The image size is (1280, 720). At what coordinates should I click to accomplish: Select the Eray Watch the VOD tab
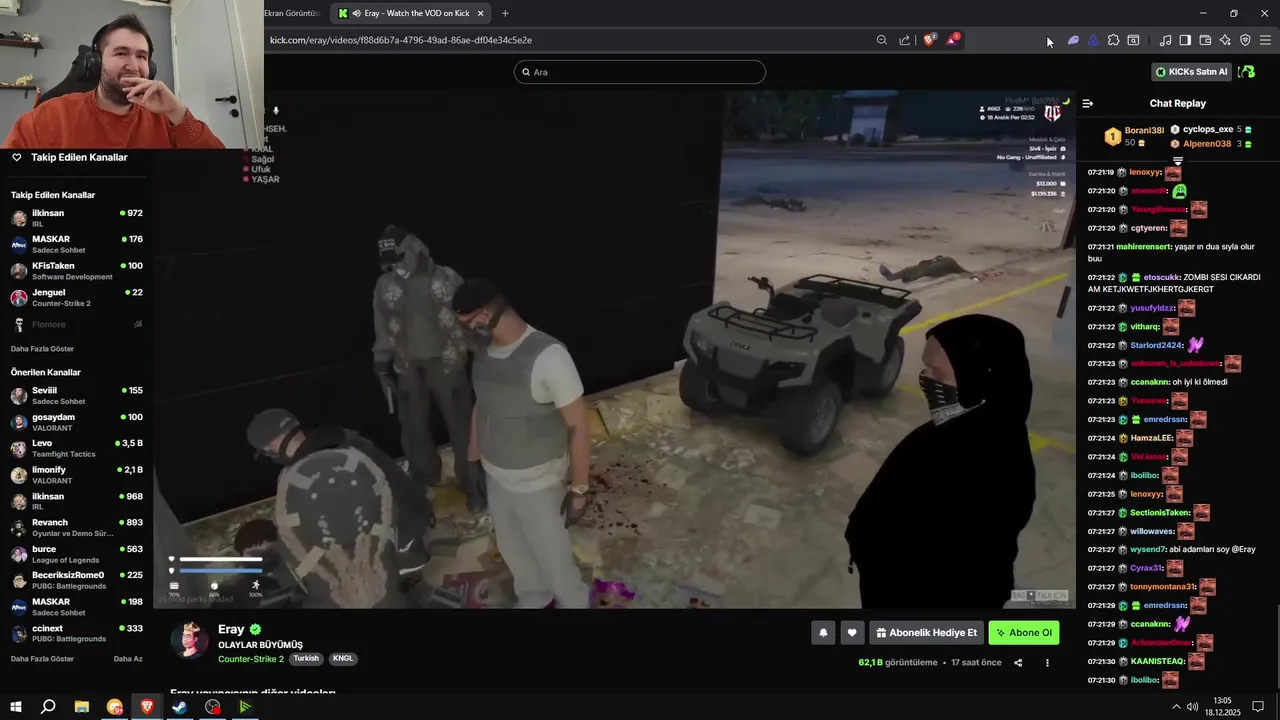tap(412, 13)
